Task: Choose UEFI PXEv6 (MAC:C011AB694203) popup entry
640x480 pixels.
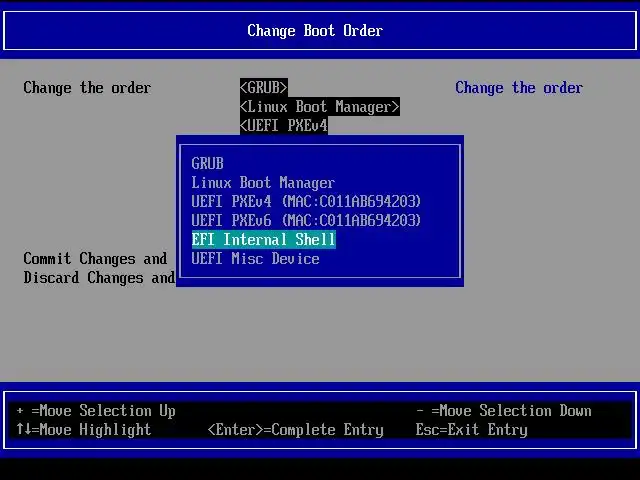Action: 306,221
